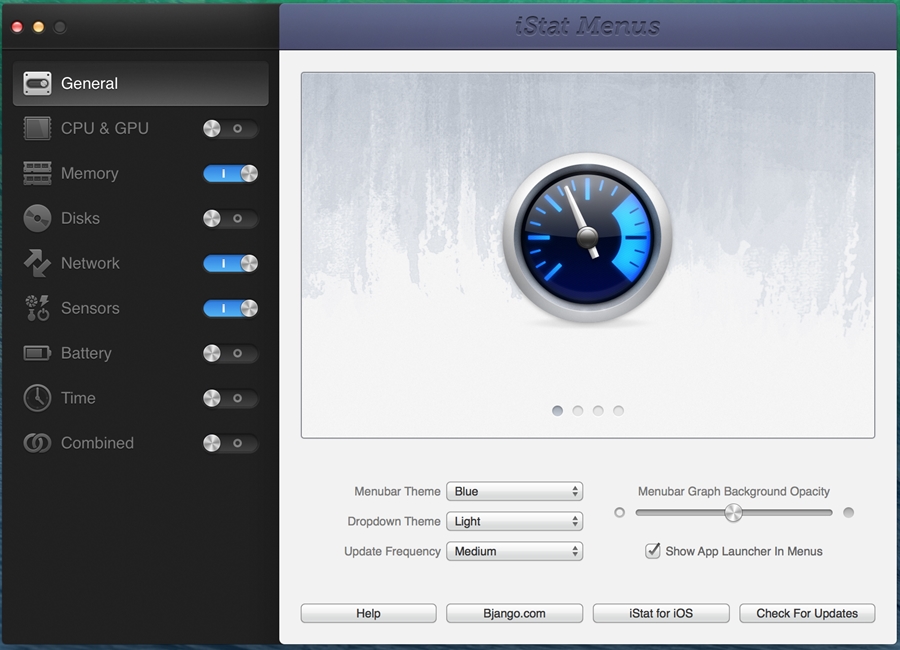Enable the CPU & GPU switch
The image size is (900, 650).
point(230,129)
